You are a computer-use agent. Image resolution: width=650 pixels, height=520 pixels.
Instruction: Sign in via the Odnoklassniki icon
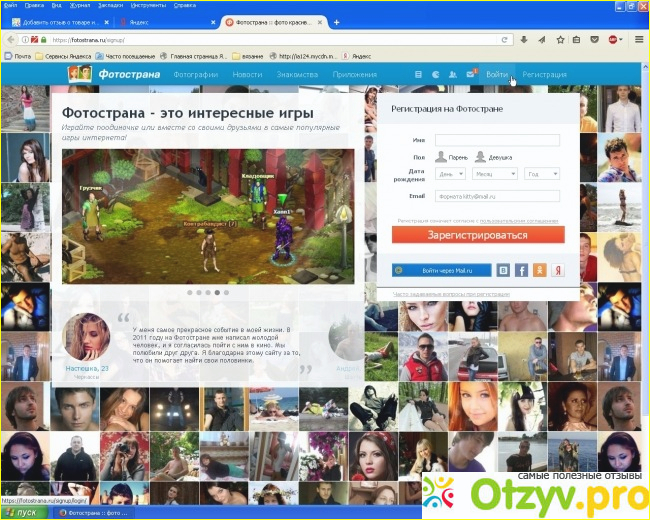pos(540,270)
